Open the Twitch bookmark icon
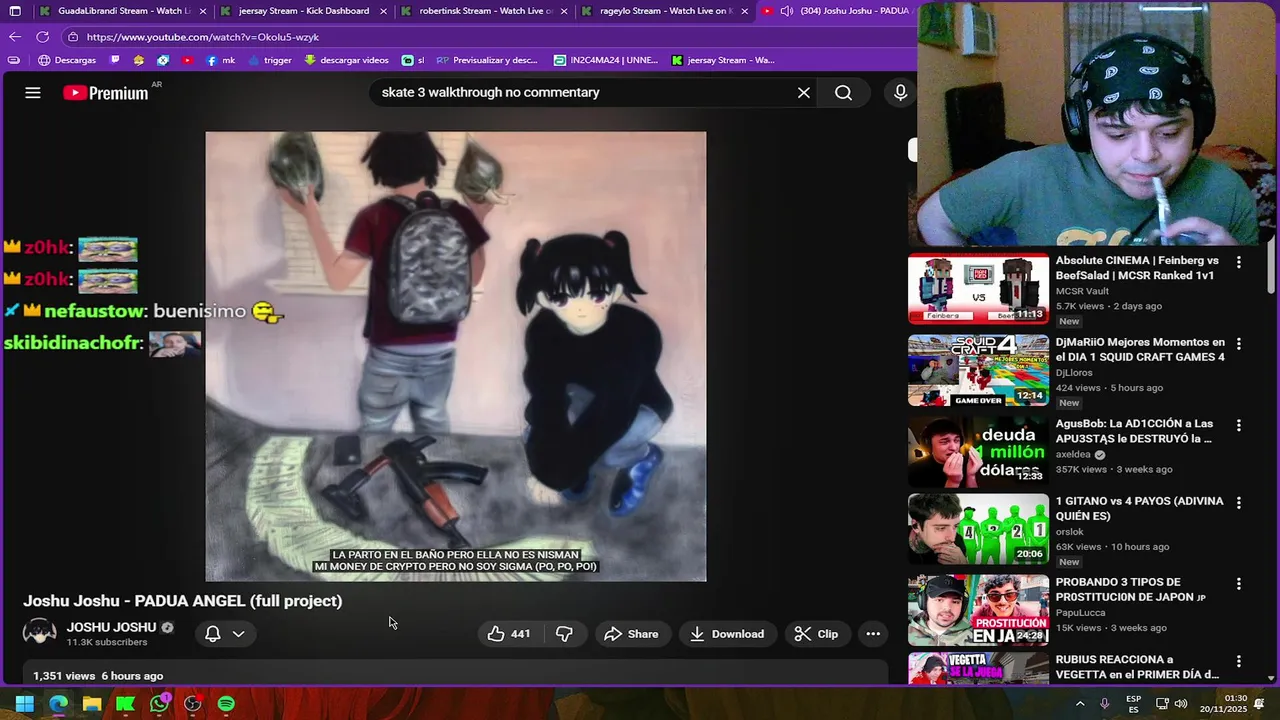This screenshot has width=1280, height=720. [x=115, y=60]
